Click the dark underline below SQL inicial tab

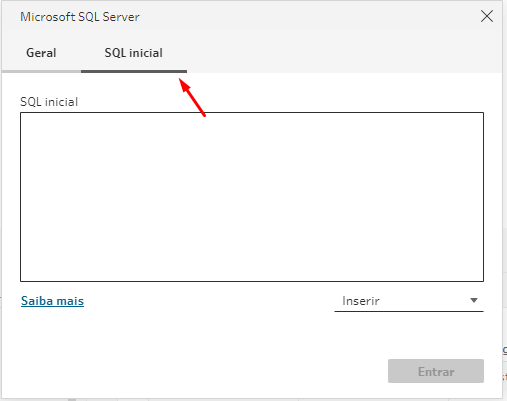(134, 71)
